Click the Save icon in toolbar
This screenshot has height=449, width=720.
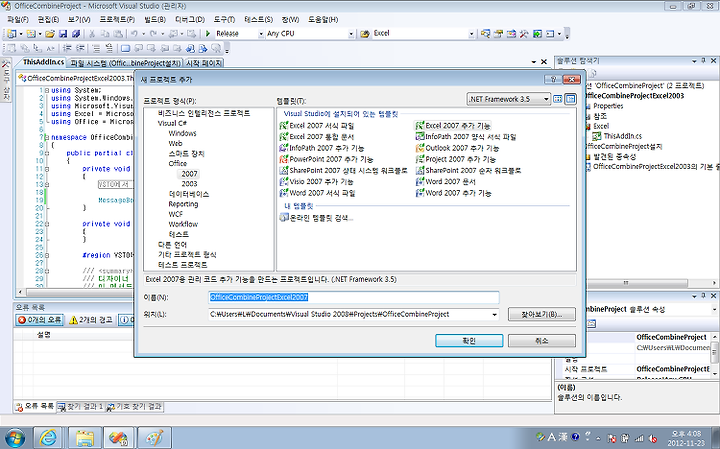63,34
